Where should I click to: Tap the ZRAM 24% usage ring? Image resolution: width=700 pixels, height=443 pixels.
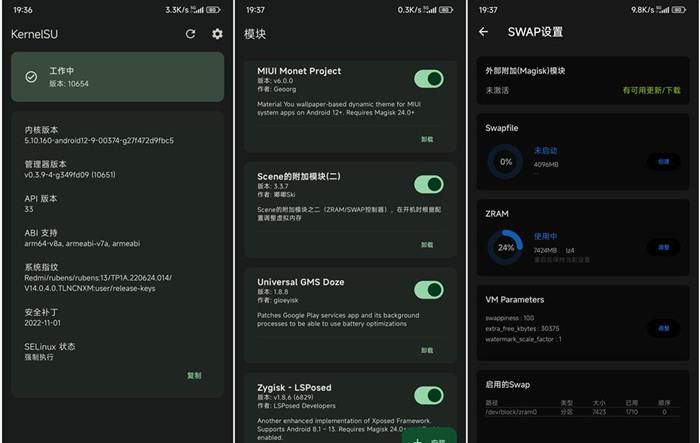[x=506, y=247]
